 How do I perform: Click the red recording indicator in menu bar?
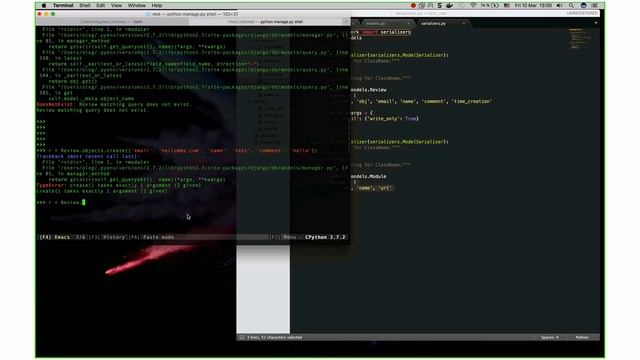[x=413, y=6]
